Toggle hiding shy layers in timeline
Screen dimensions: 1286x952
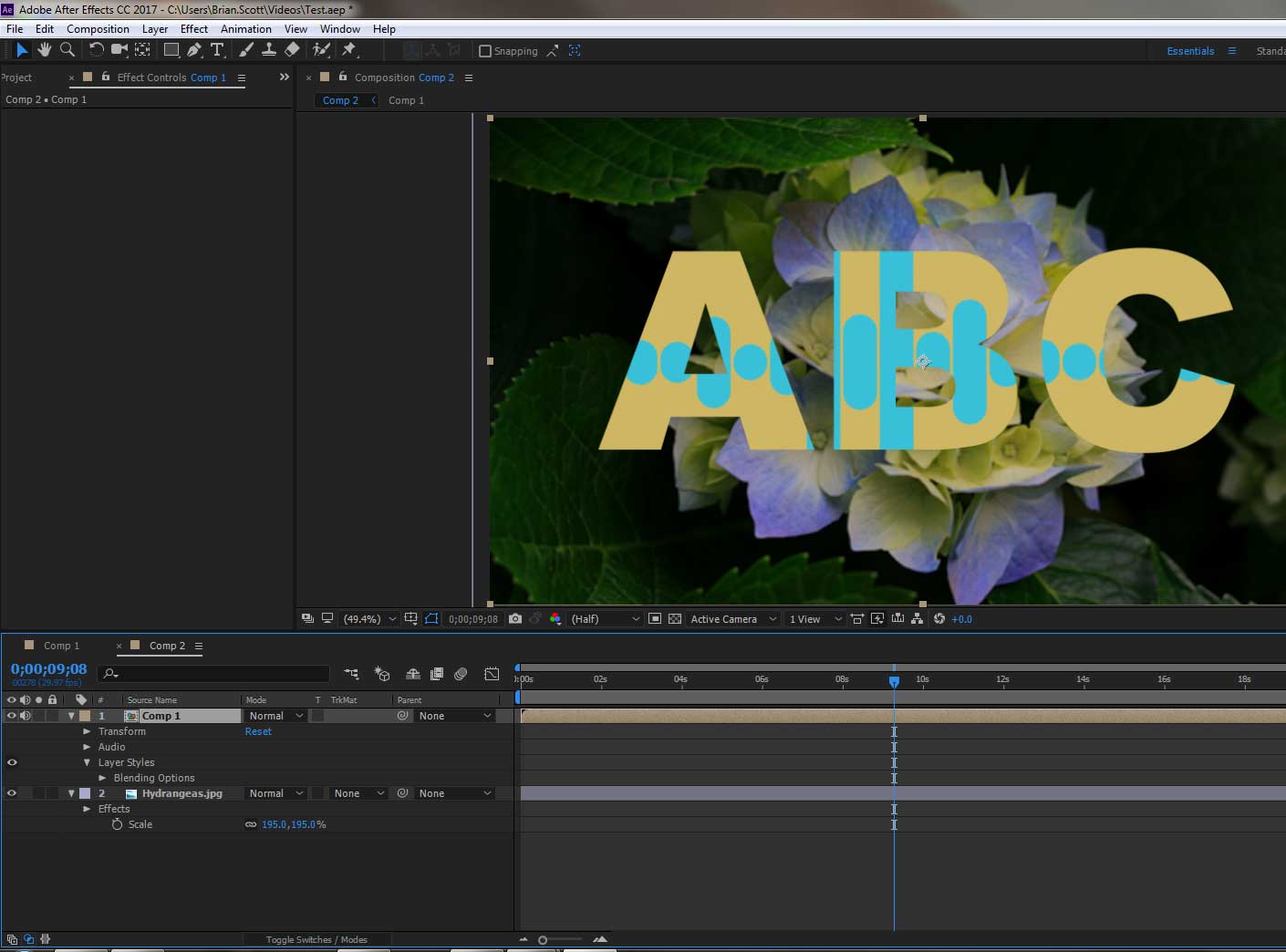pos(413,674)
